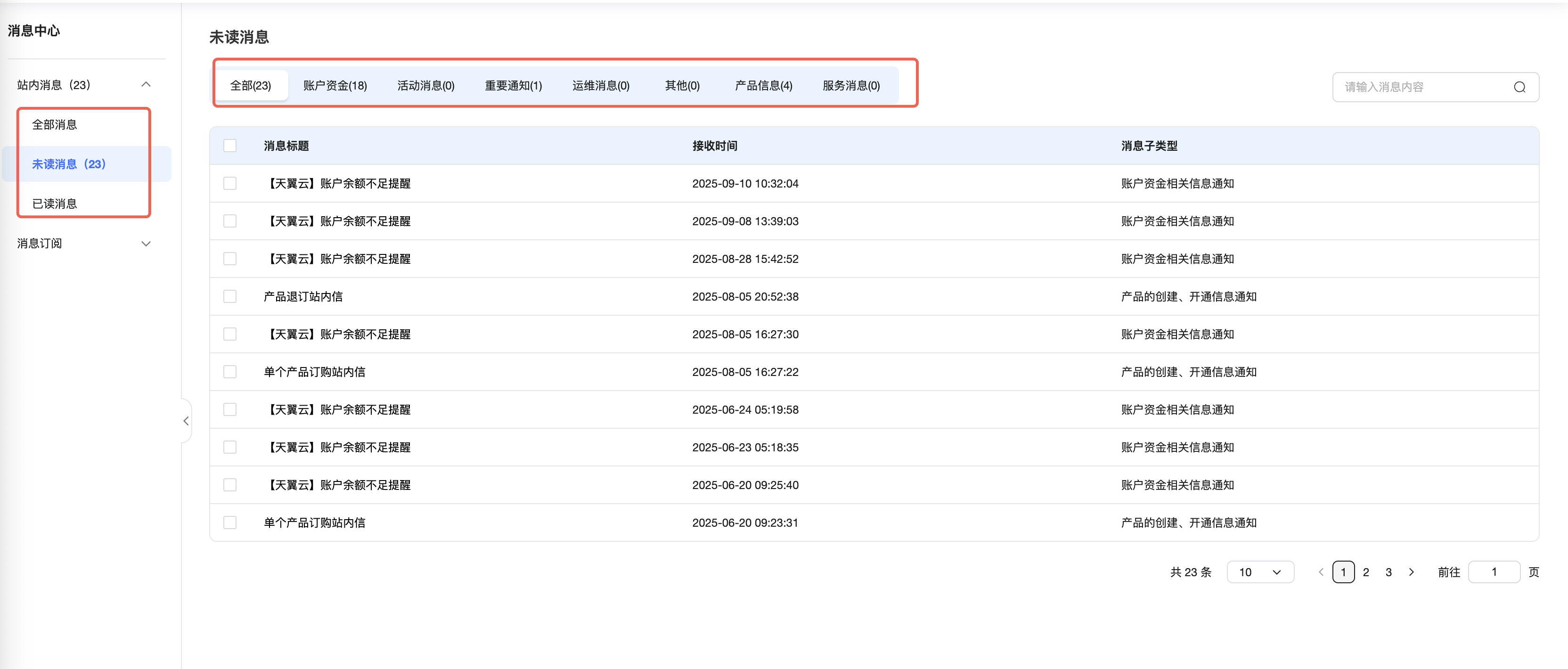The width and height of the screenshot is (1568, 669).
Task: Collapse the 站内消息 section chevron
Action: 146,85
